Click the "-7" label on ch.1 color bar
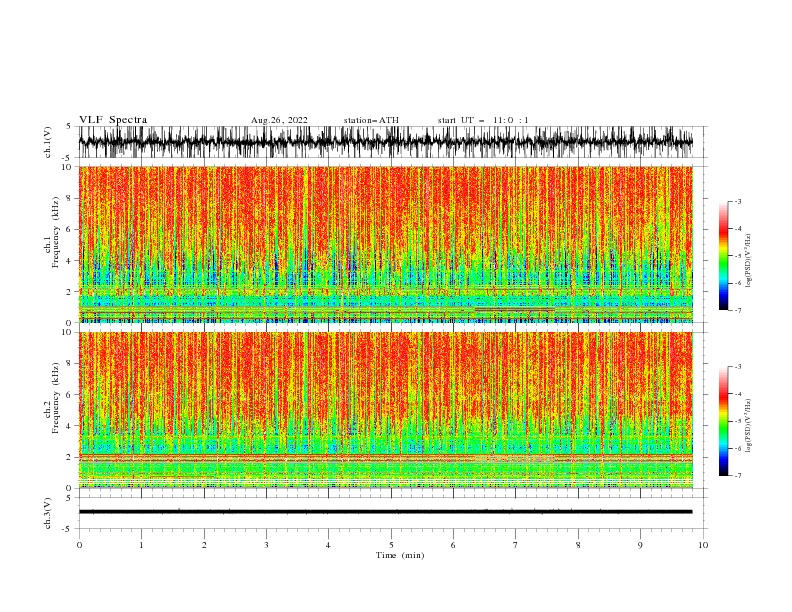The height and width of the screenshot is (612, 792). [x=737, y=310]
